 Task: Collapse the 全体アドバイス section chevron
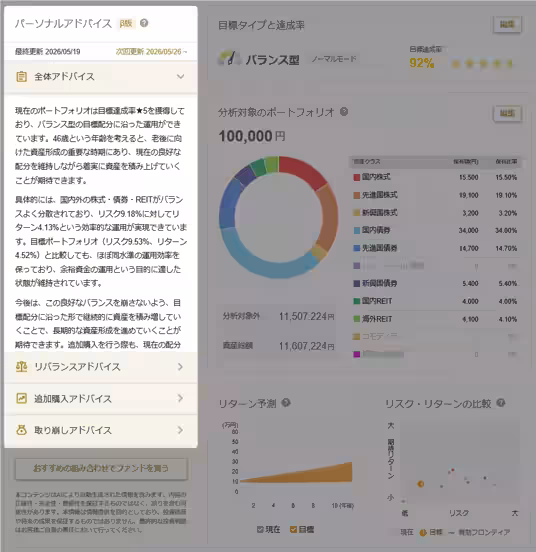tap(180, 76)
